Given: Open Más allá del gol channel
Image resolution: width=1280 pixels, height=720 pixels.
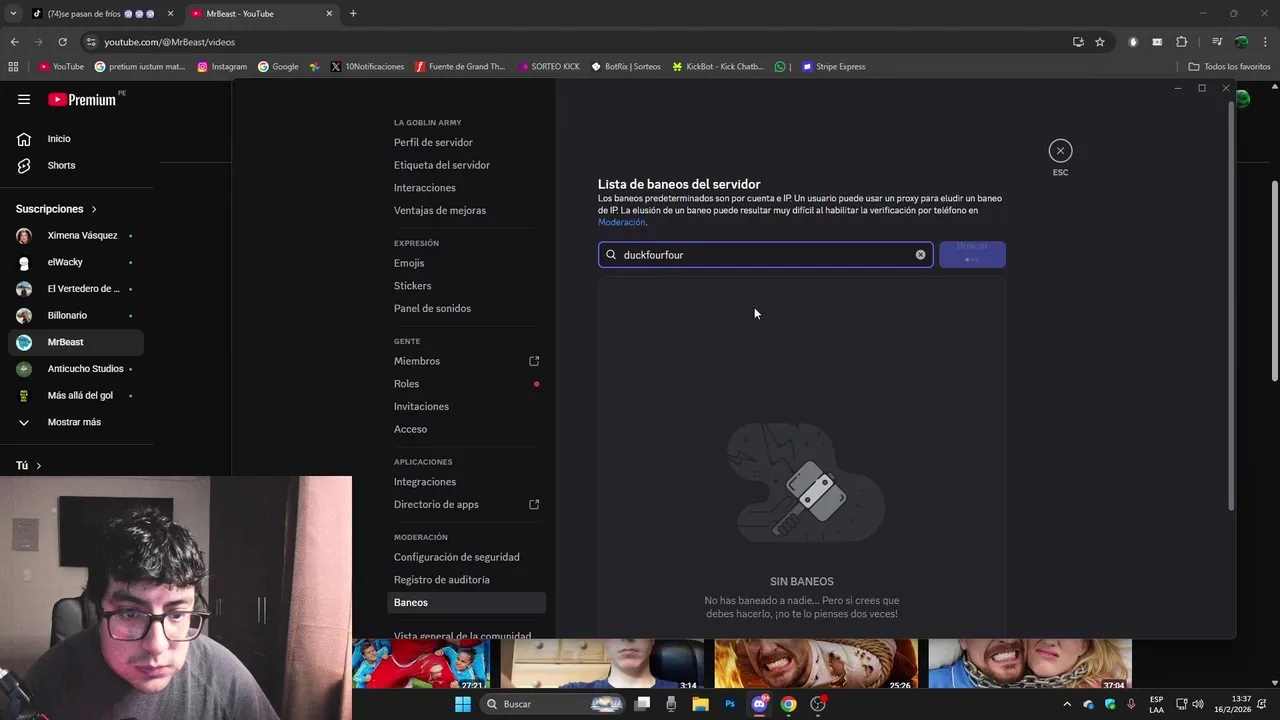Looking at the screenshot, I should 76,395.
